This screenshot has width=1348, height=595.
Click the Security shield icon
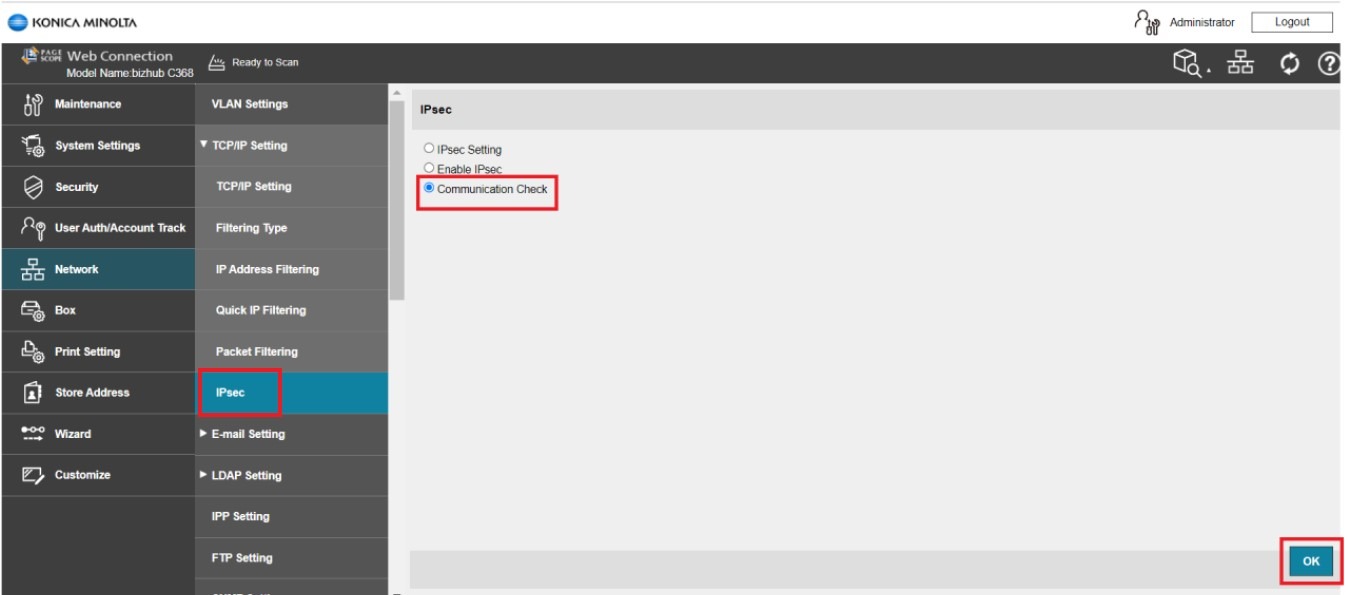(x=32, y=187)
